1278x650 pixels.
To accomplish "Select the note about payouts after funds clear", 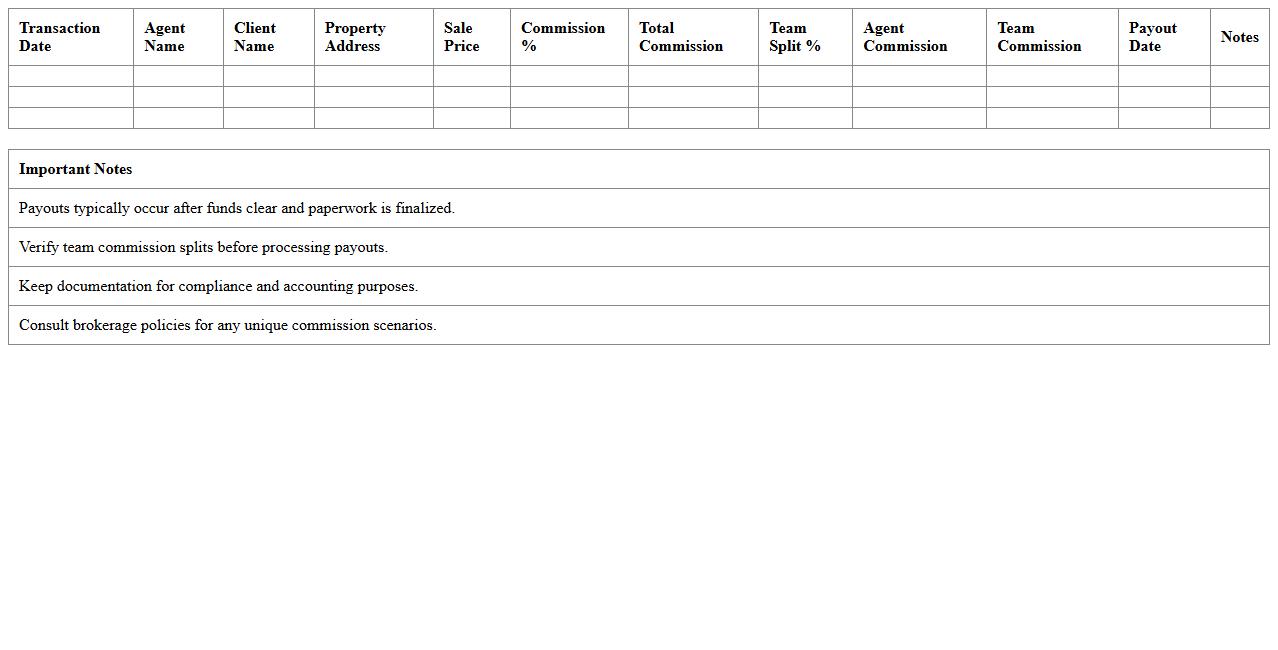I will coord(237,208).
